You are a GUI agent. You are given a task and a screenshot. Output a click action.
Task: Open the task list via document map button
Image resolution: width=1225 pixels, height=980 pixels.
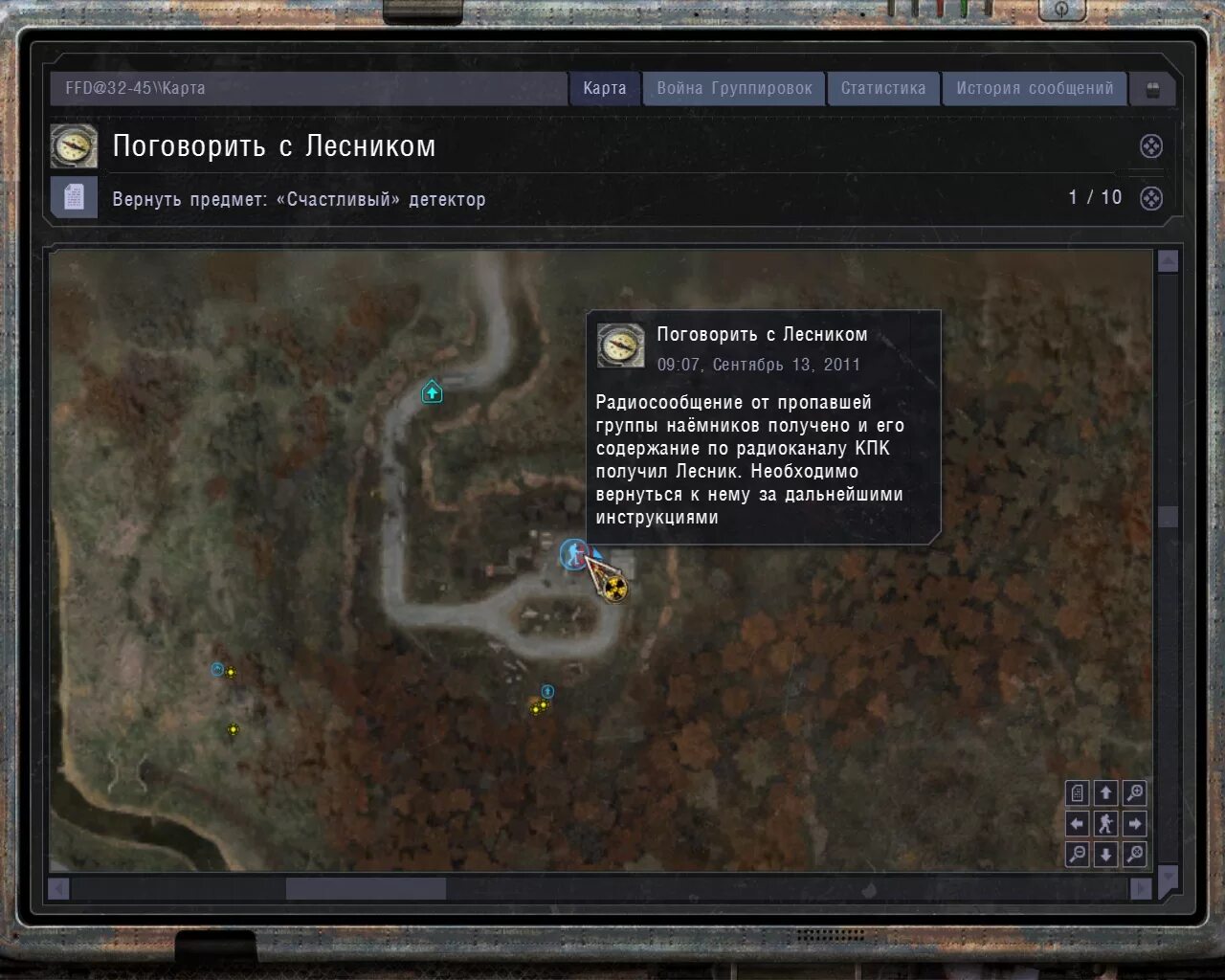pyautogui.click(x=1078, y=793)
